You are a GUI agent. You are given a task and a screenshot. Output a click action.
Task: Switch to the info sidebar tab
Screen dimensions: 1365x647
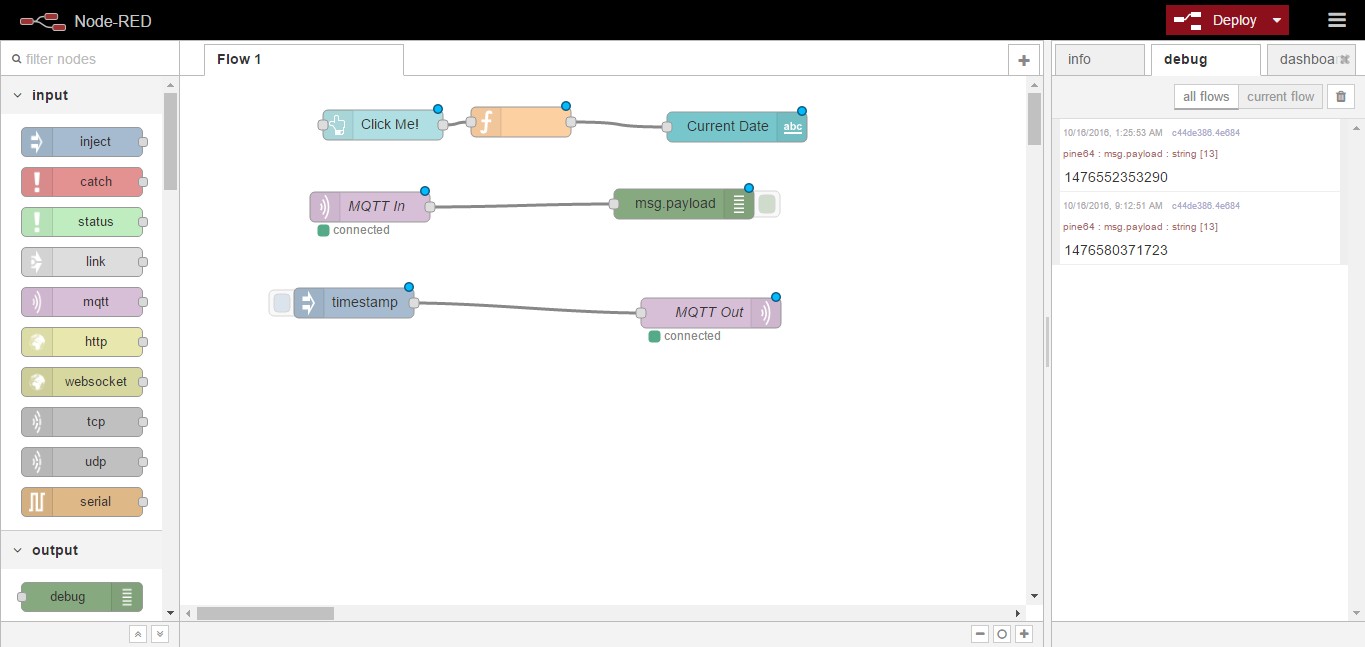pyautogui.click(x=1098, y=60)
